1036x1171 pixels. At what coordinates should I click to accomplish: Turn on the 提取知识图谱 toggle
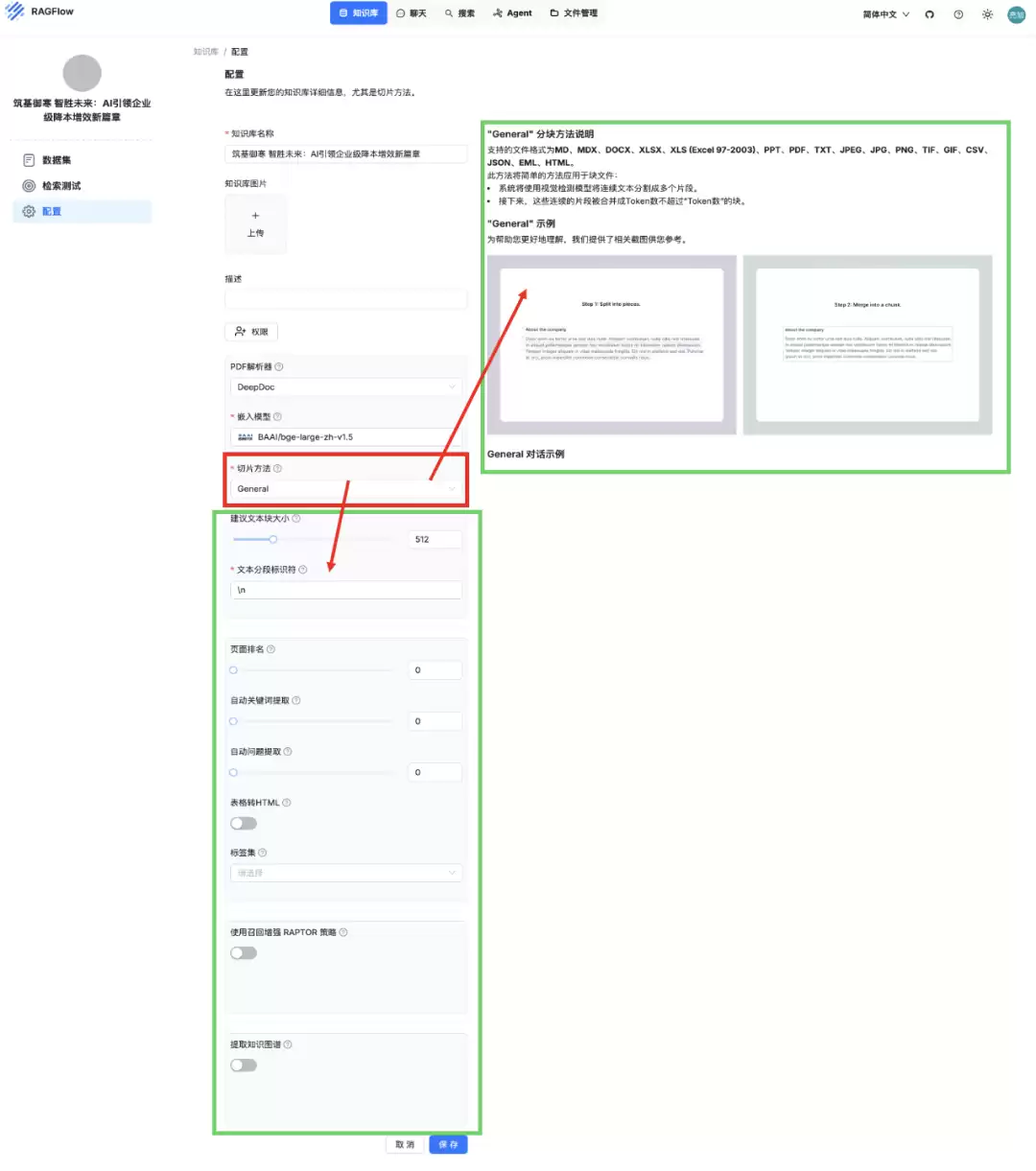244,1065
